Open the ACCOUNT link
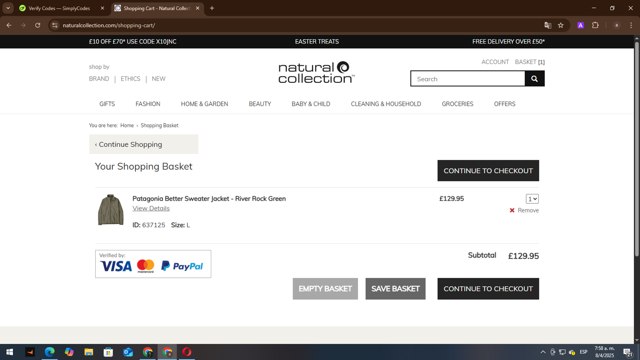Viewport: 640px width, 360px height. (x=495, y=62)
